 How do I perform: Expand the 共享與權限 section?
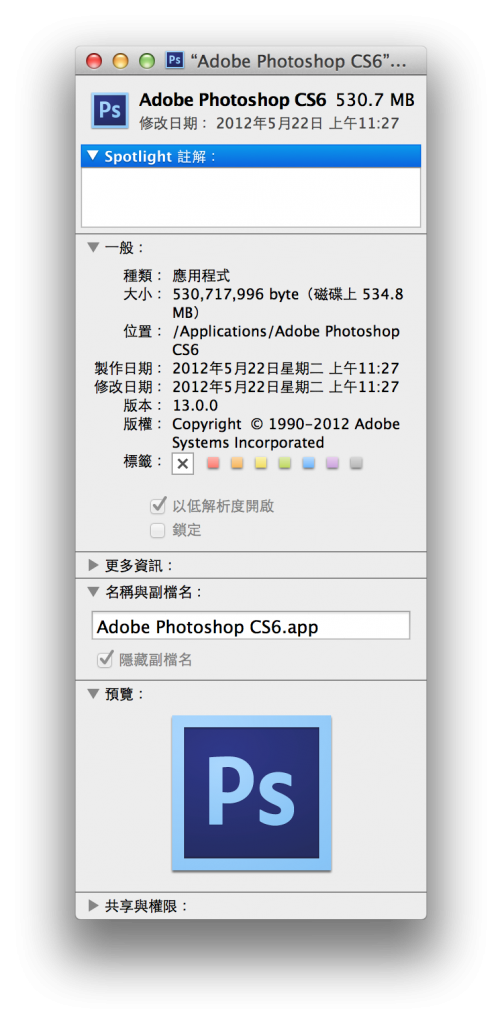click(x=93, y=906)
